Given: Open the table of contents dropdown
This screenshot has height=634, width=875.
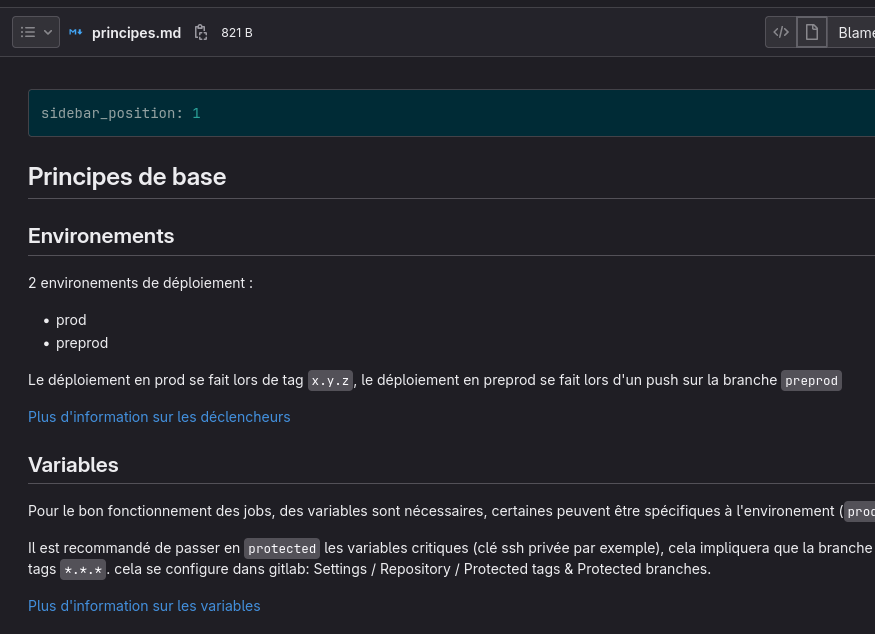Looking at the screenshot, I should [x=36, y=32].
